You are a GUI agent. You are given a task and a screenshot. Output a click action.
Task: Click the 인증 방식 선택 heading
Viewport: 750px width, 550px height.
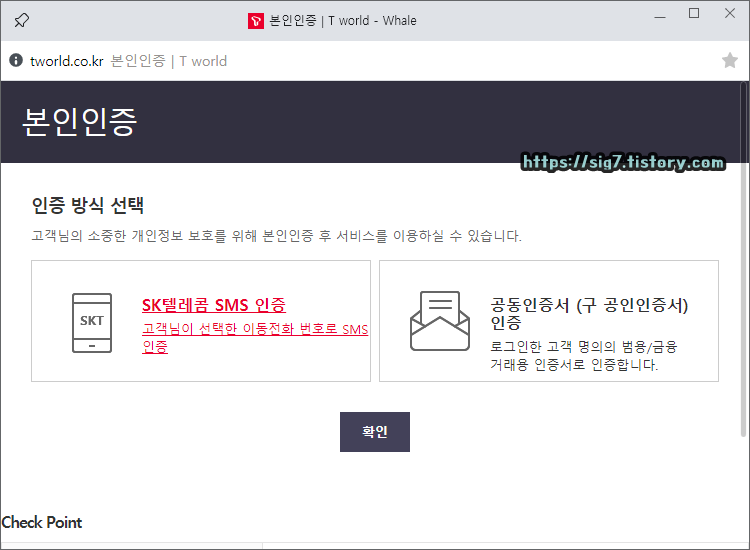tap(88, 205)
